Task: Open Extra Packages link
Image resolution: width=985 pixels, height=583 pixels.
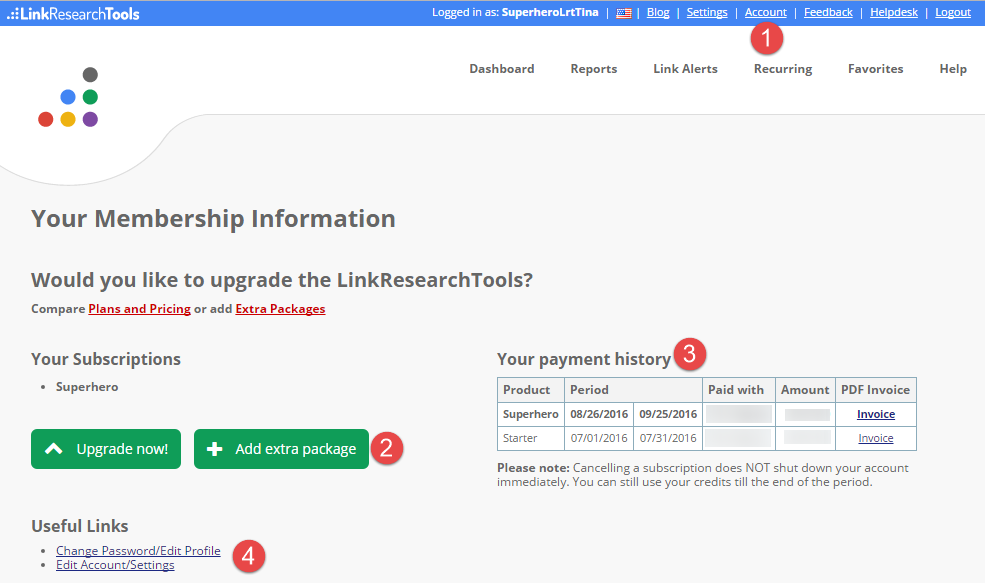Action: (x=280, y=308)
